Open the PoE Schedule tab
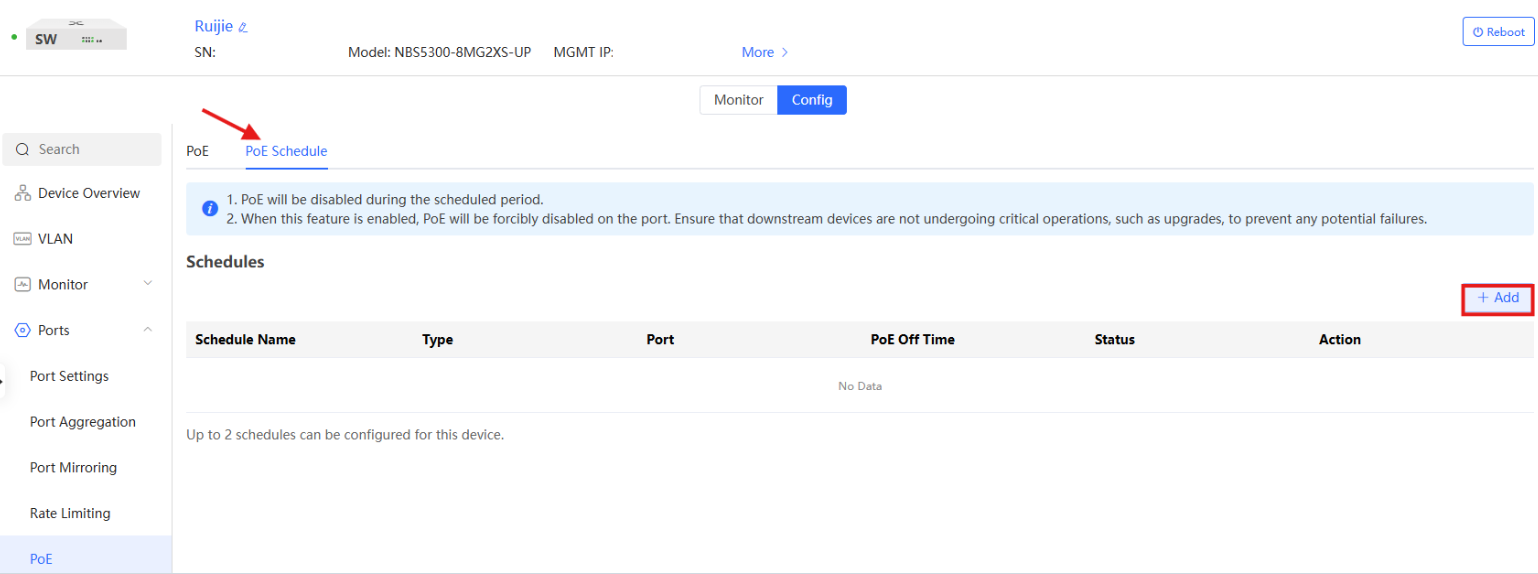This screenshot has height=574, width=1538. [286, 151]
